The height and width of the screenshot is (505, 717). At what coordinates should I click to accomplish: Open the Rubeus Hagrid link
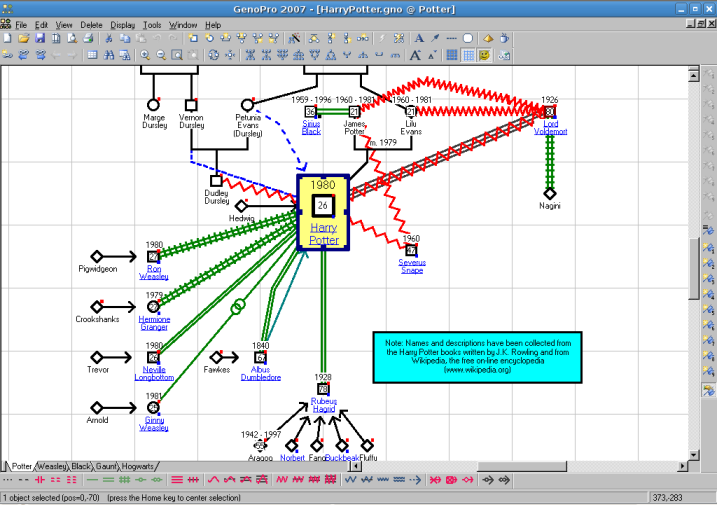tap(324, 405)
